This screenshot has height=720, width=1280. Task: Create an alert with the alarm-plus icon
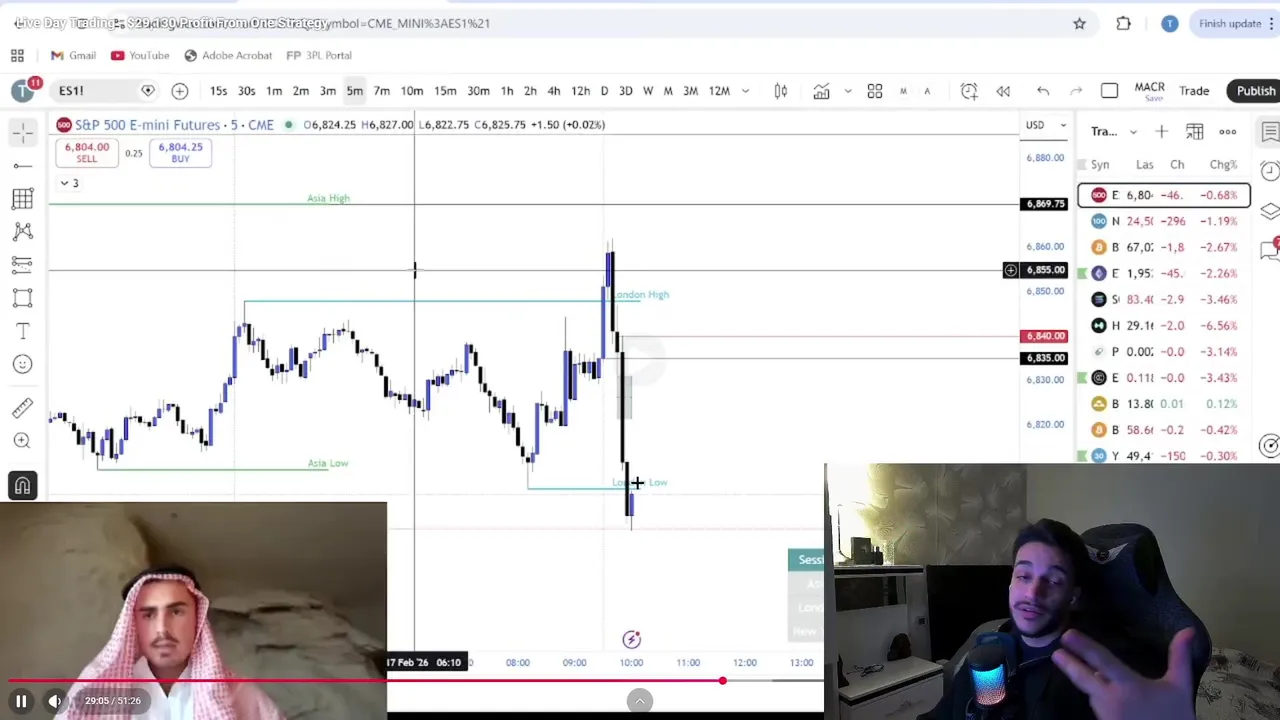(969, 91)
